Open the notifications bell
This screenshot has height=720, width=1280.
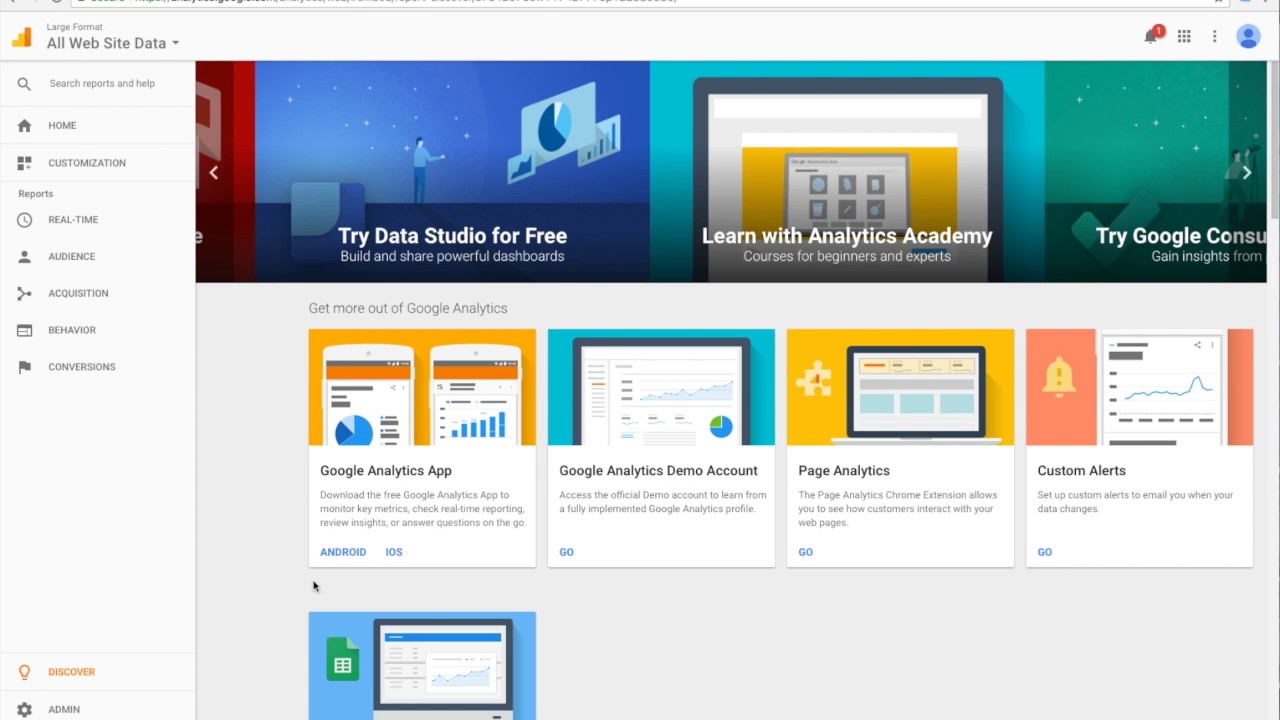pos(1151,36)
